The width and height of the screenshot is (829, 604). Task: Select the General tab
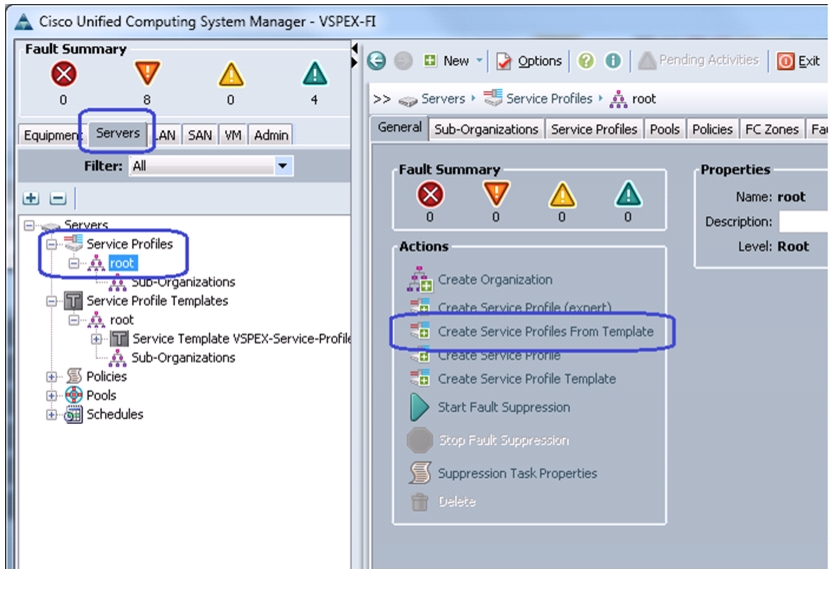(x=399, y=128)
